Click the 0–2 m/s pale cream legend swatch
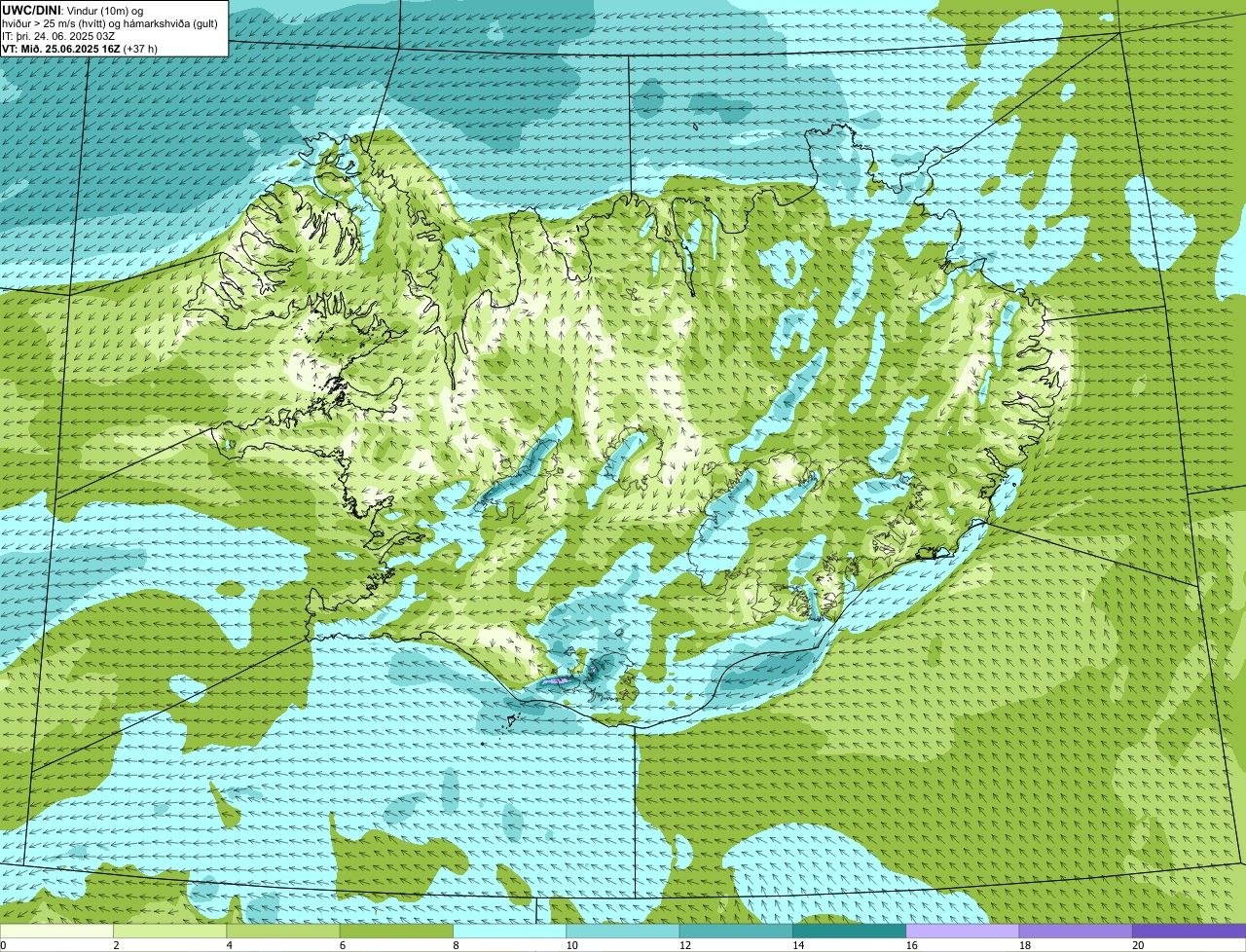Screen dimensions: 1246x952 [x=57, y=932]
